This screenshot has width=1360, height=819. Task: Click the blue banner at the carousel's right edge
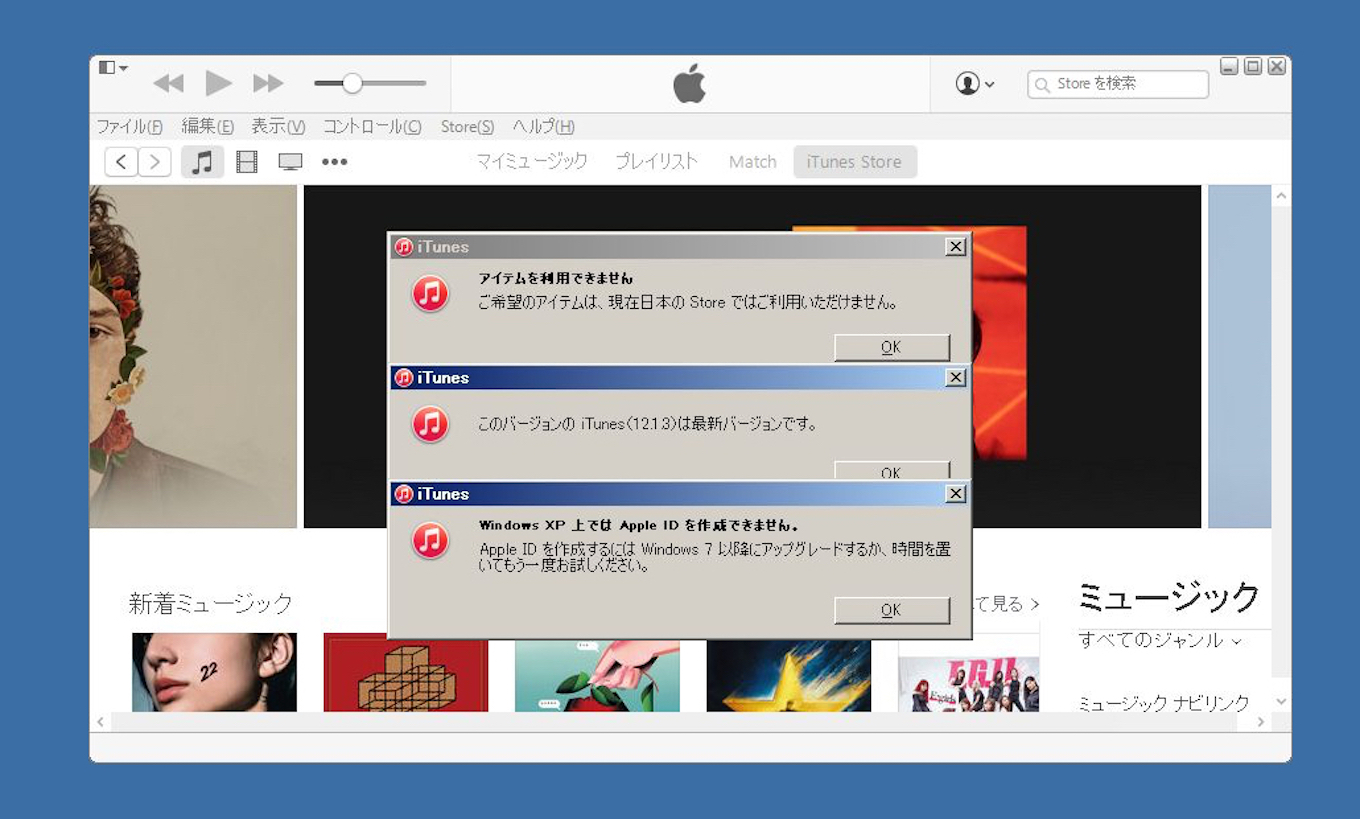(x=1240, y=356)
